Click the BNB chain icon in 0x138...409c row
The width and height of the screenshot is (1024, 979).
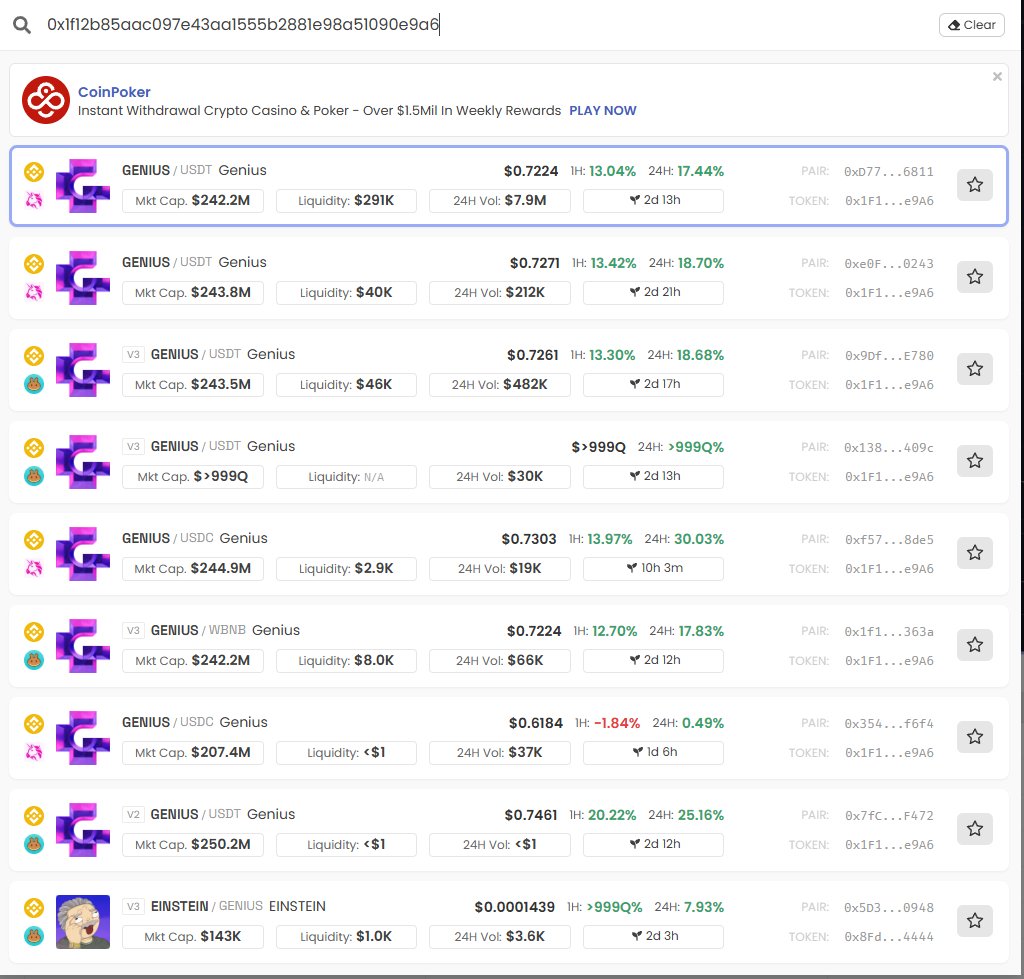(x=34, y=448)
